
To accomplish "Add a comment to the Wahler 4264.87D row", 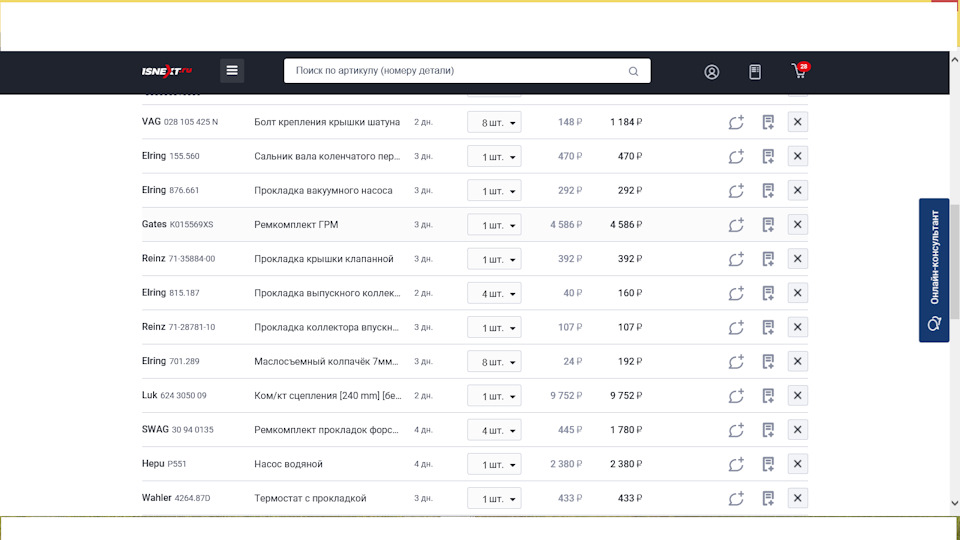I will tap(736, 498).
